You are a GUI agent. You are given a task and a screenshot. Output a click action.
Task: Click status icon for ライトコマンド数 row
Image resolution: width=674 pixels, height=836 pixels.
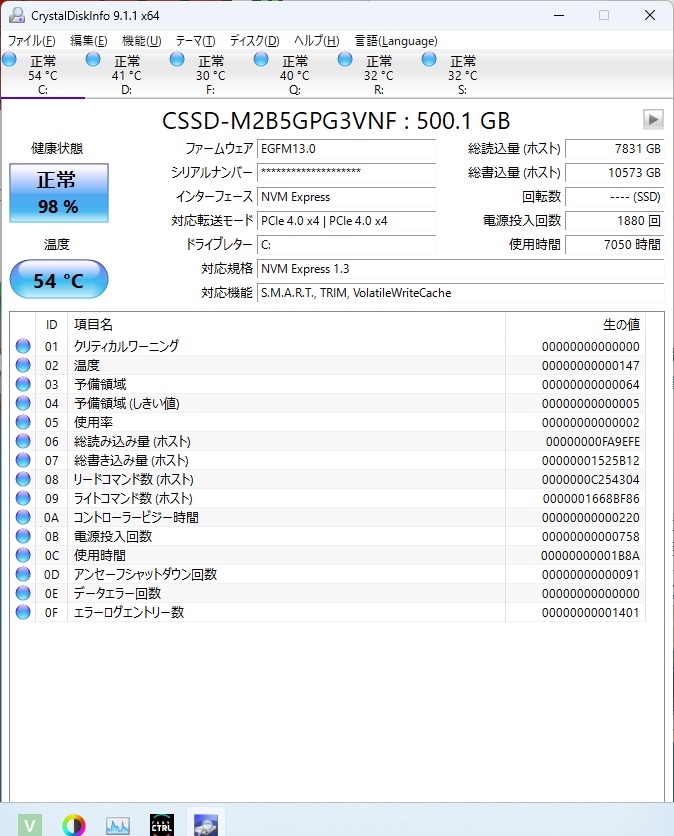coord(23,498)
